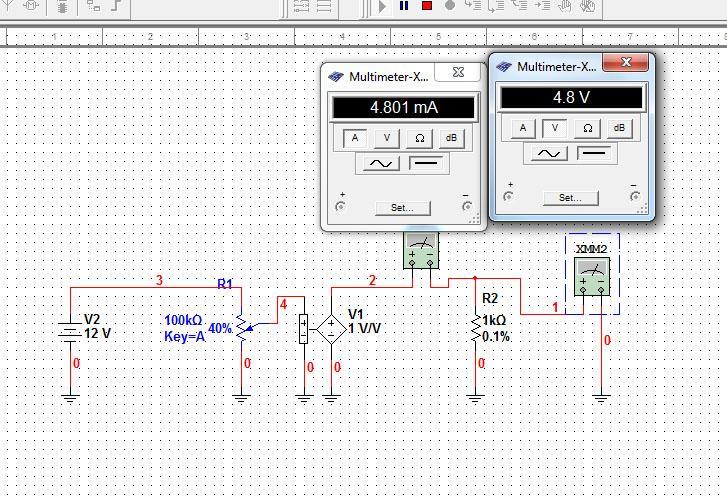Click the Step Into debug icon
Image resolution: width=727 pixels, height=497 pixels.
pyautogui.click(x=473, y=5)
